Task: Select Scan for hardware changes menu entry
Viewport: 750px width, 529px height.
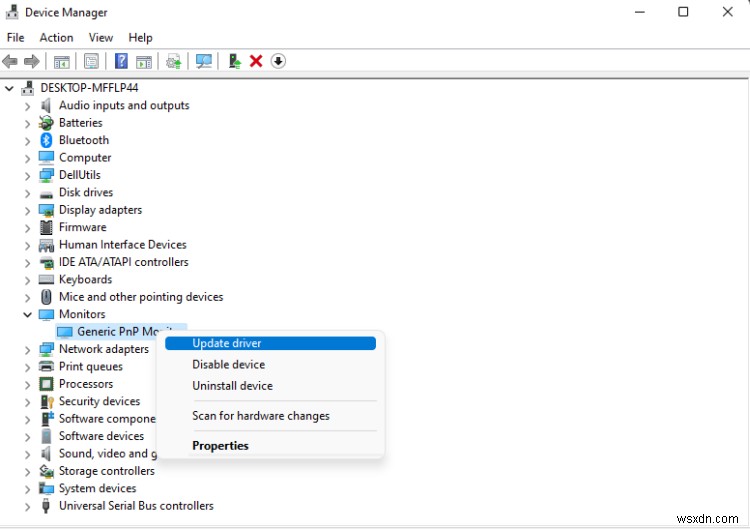Action: (x=270, y=416)
